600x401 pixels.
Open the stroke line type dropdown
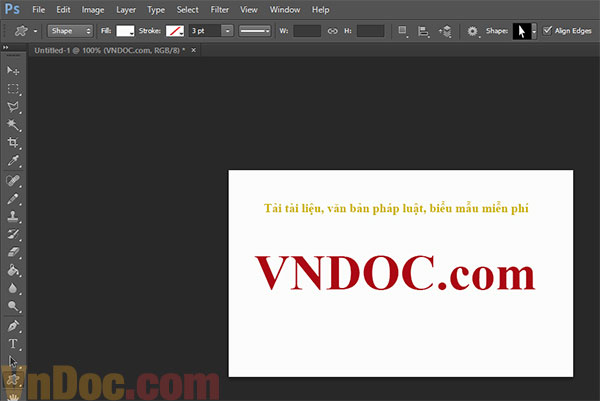pyautogui.click(x=254, y=31)
